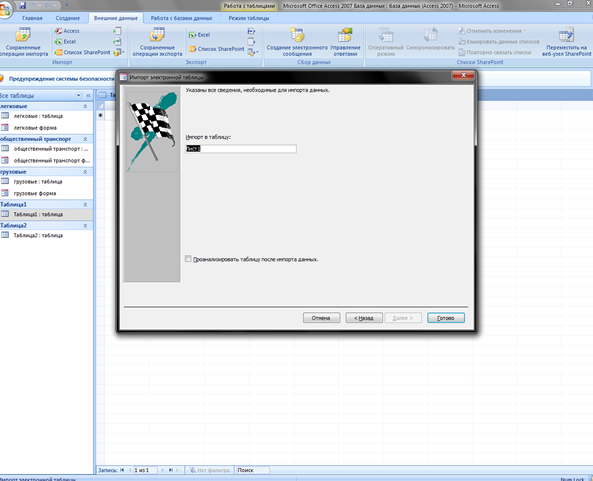
Task: Open the Главная ribbon tab
Action: point(32,18)
